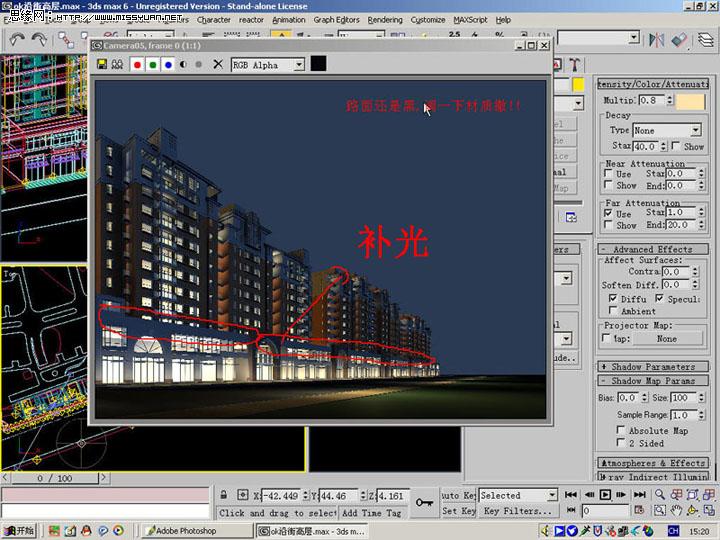Select the Zoom All tool
Viewport: 720px width, 540px height.
pos(676,495)
